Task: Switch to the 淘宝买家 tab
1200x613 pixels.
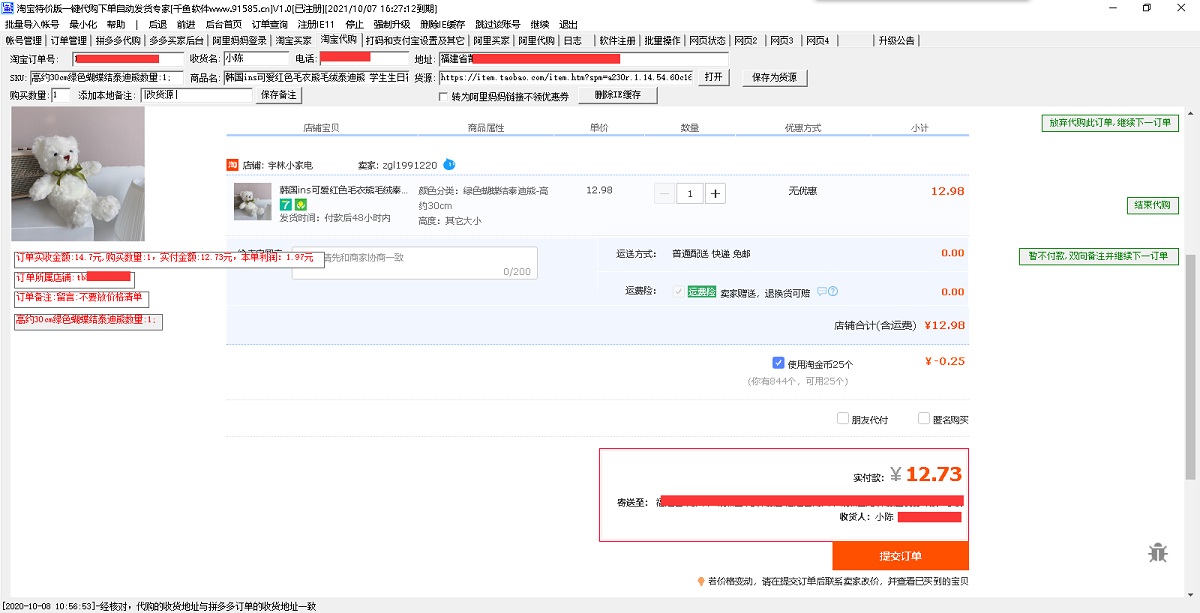Action: (294, 41)
